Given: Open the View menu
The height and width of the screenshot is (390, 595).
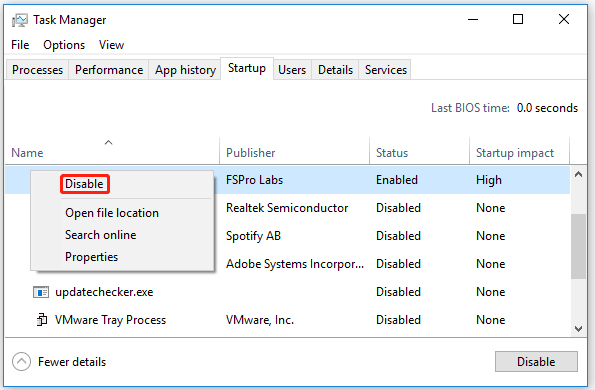Looking at the screenshot, I should pyautogui.click(x=111, y=45).
